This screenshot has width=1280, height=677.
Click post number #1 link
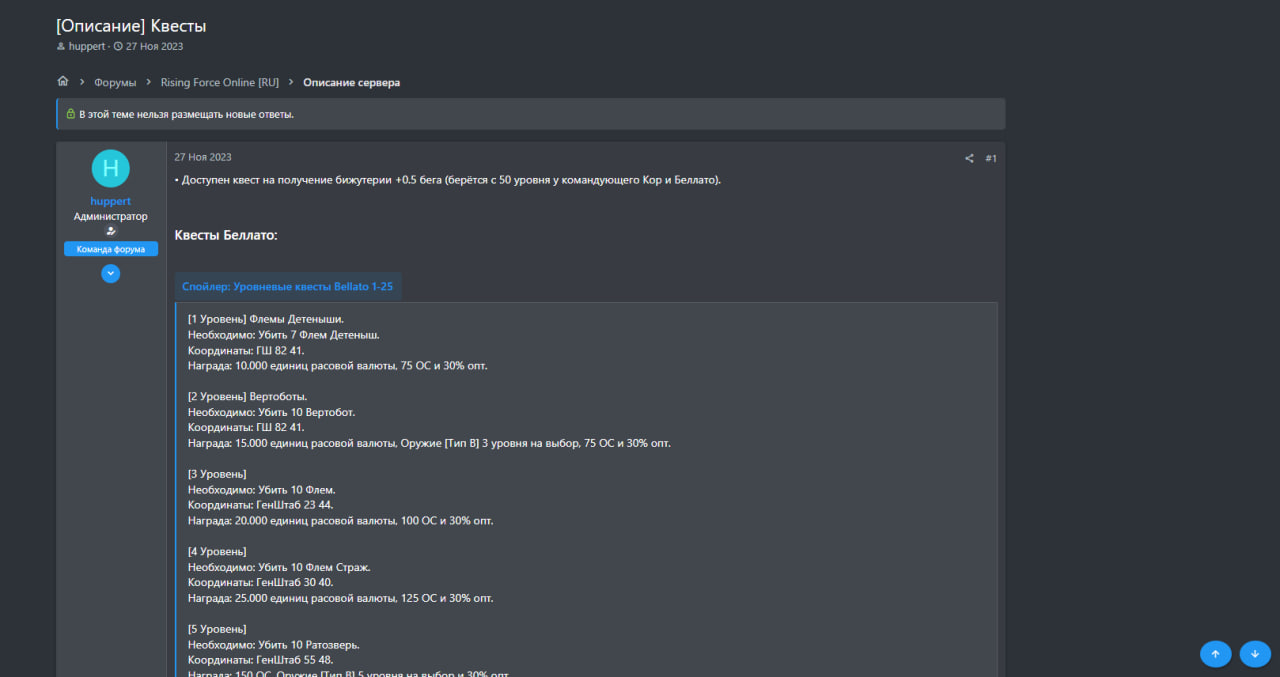tap(991, 158)
